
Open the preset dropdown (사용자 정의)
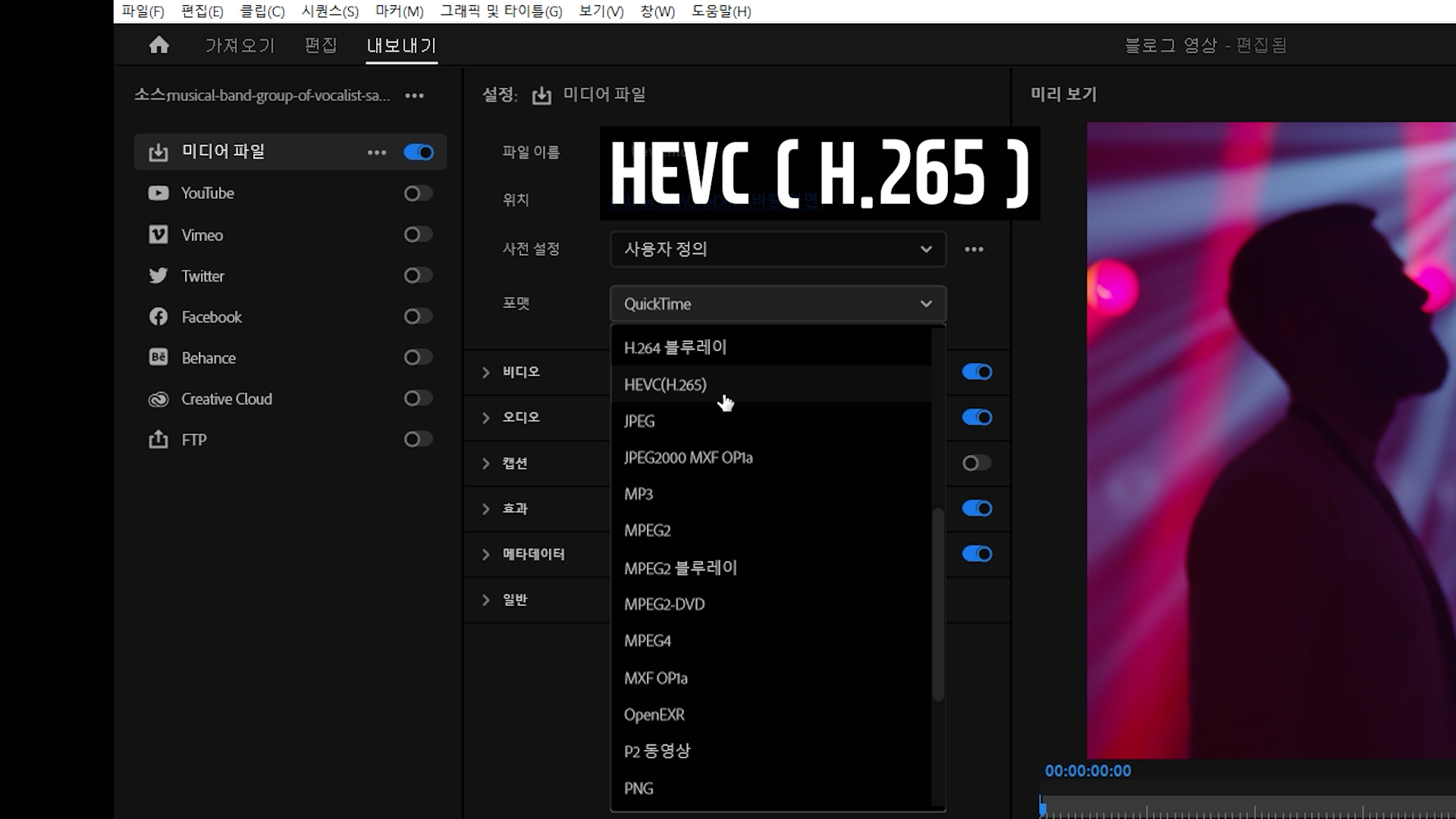point(777,249)
